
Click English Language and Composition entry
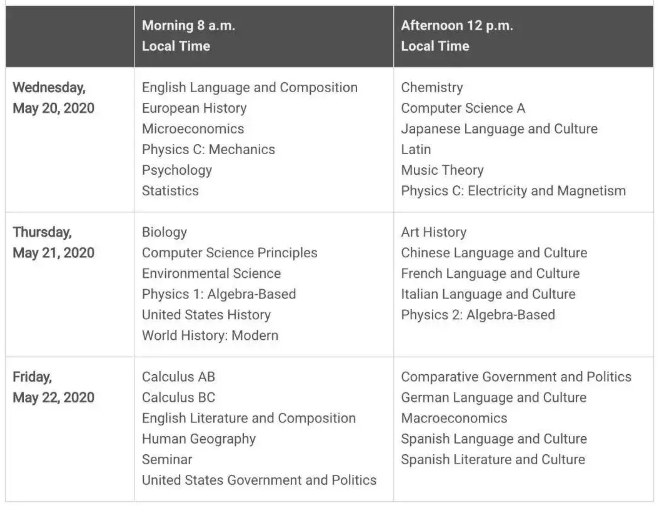pos(250,87)
